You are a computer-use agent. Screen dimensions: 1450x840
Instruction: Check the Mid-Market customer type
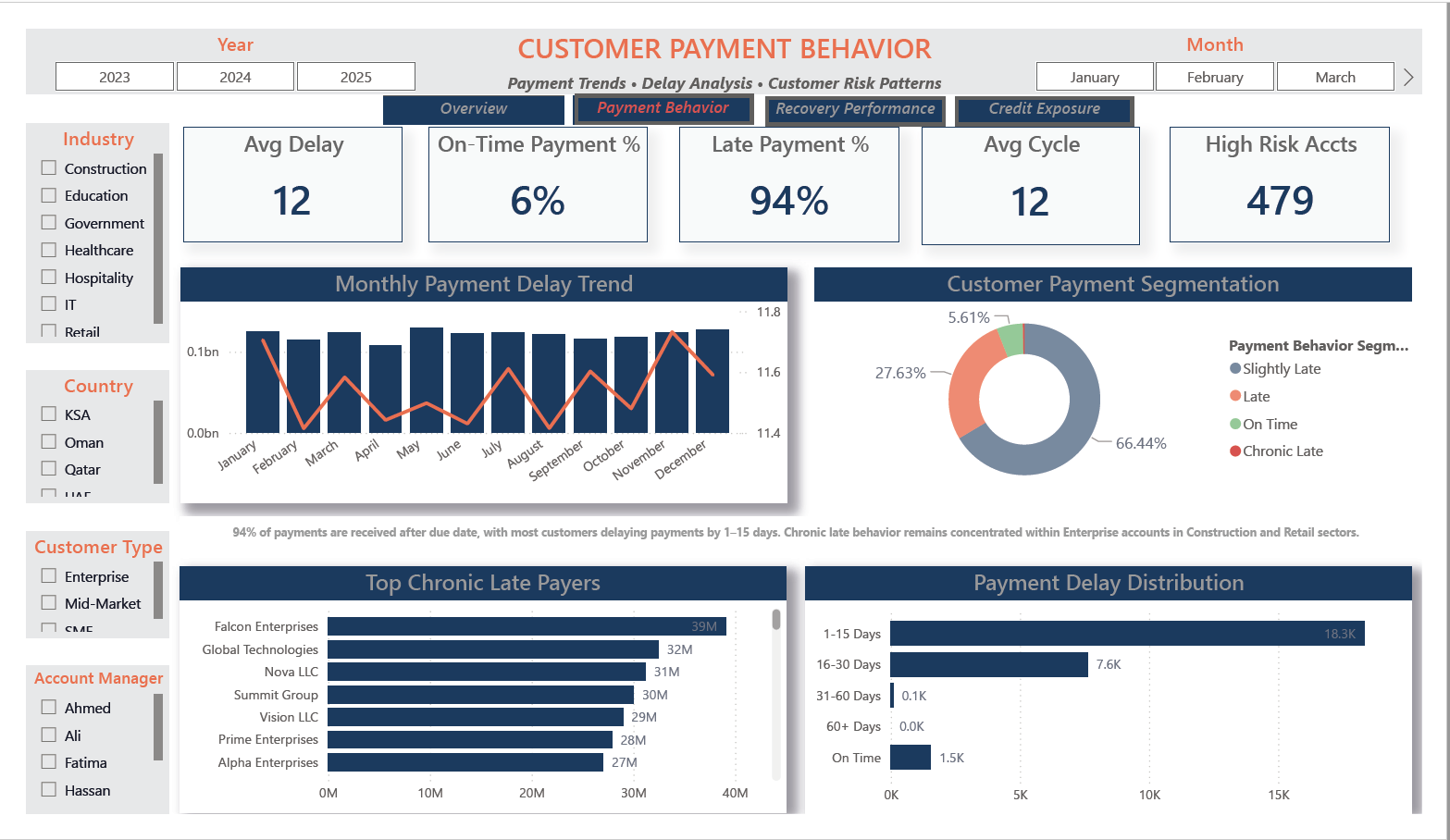tap(49, 602)
